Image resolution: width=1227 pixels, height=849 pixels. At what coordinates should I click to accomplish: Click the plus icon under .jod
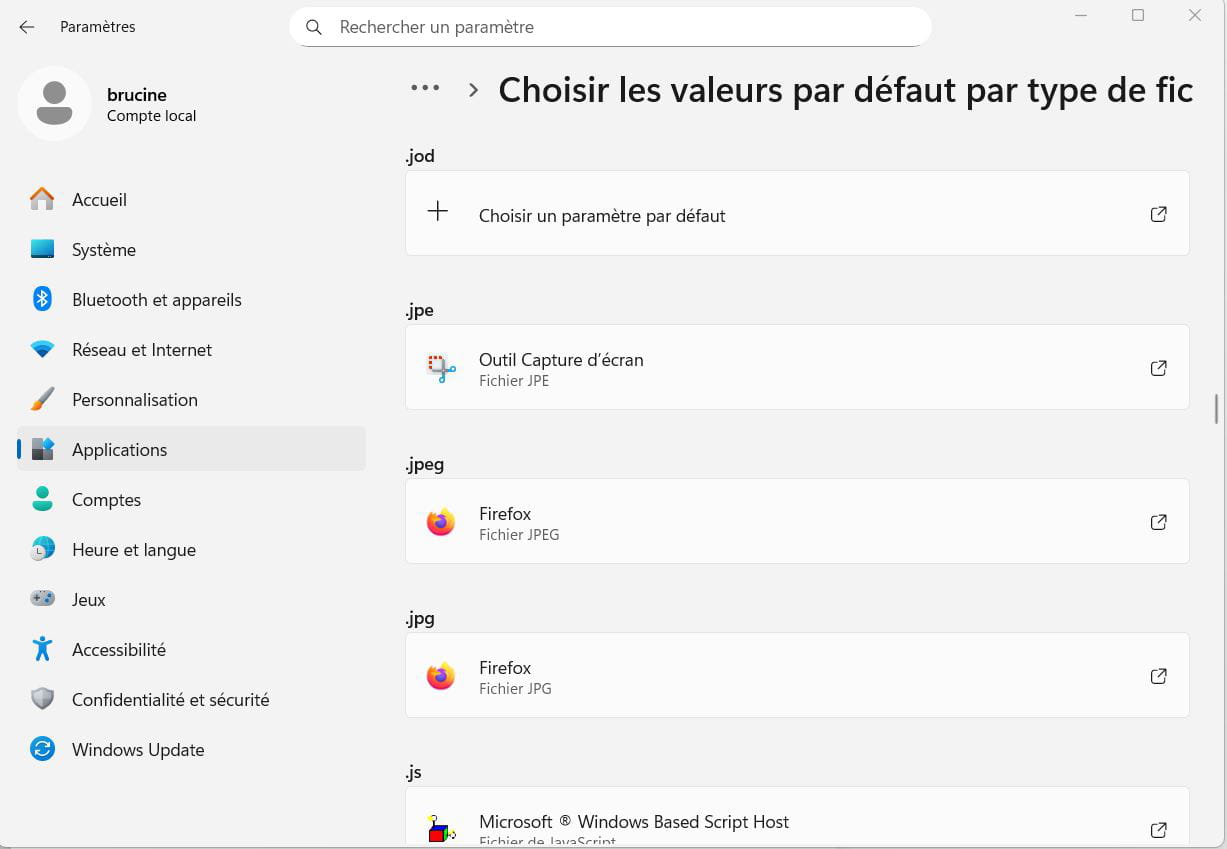pos(438,212)
